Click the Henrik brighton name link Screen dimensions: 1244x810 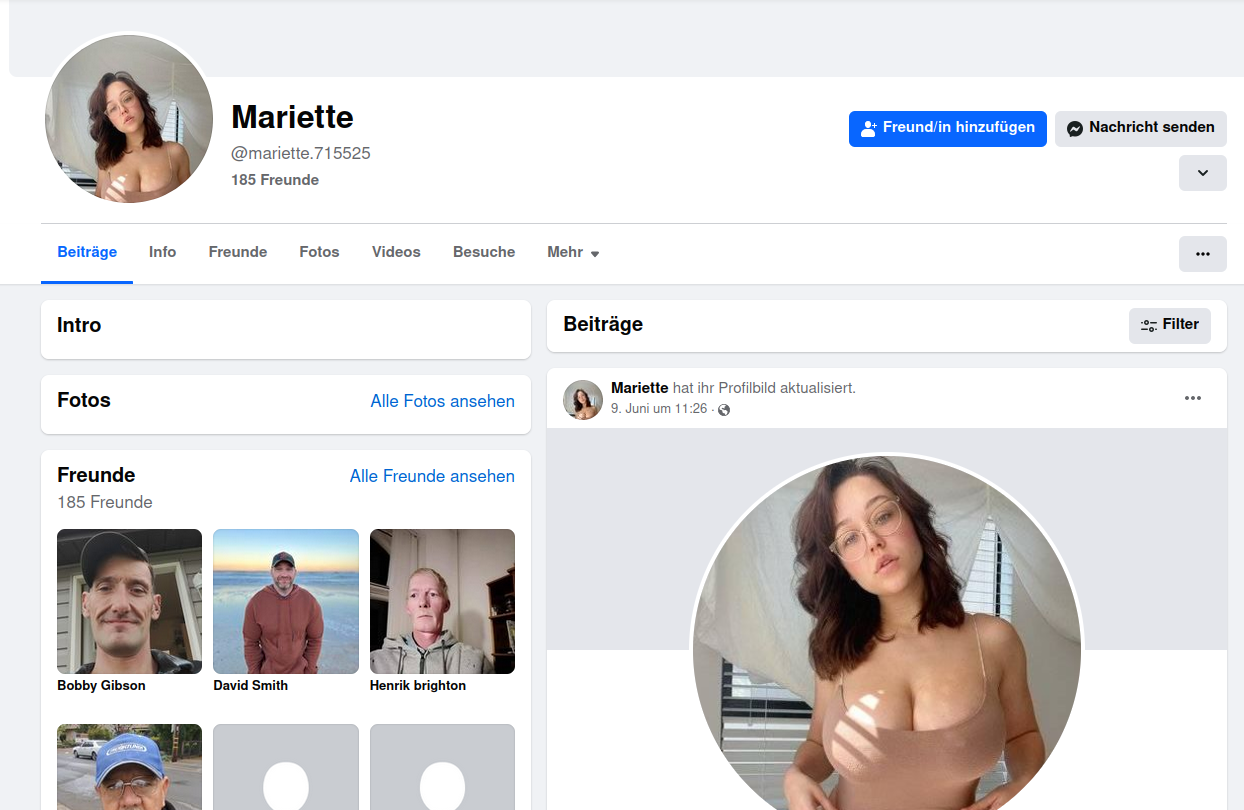point(418,686)
